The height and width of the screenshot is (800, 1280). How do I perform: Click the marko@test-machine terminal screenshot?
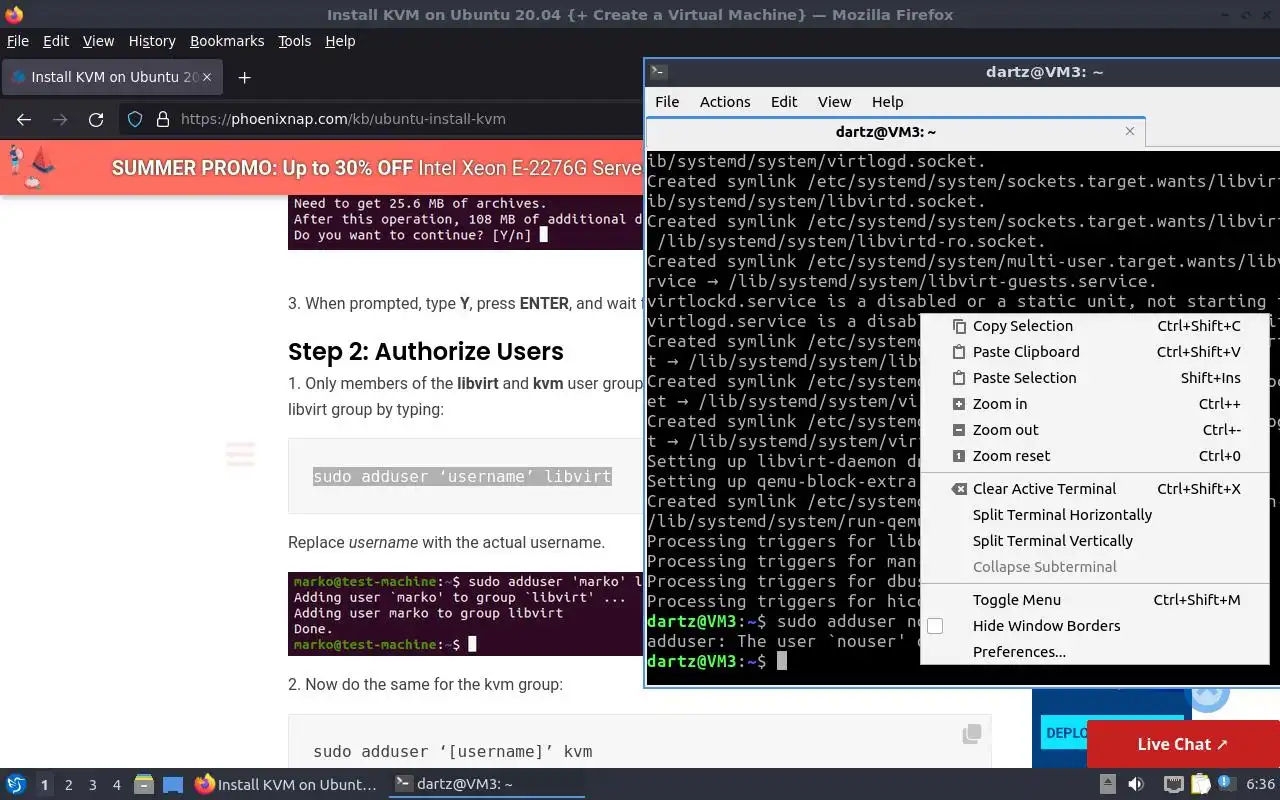[x=465, y=613]
